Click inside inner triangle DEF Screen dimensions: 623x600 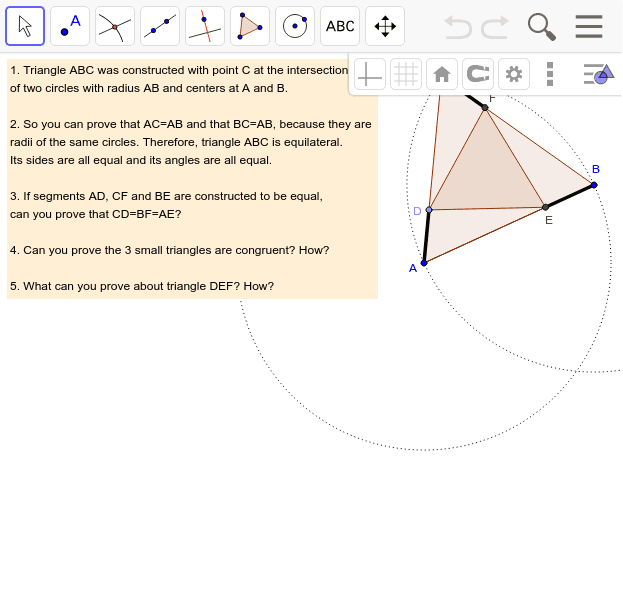pos(487,175)
